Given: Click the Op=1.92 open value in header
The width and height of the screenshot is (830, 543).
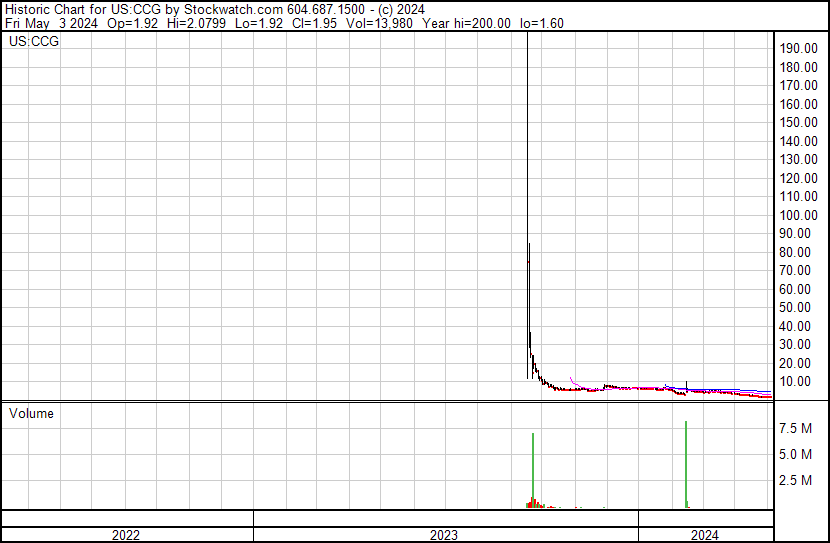Looking at the screenshot, I should click(132, 23).
